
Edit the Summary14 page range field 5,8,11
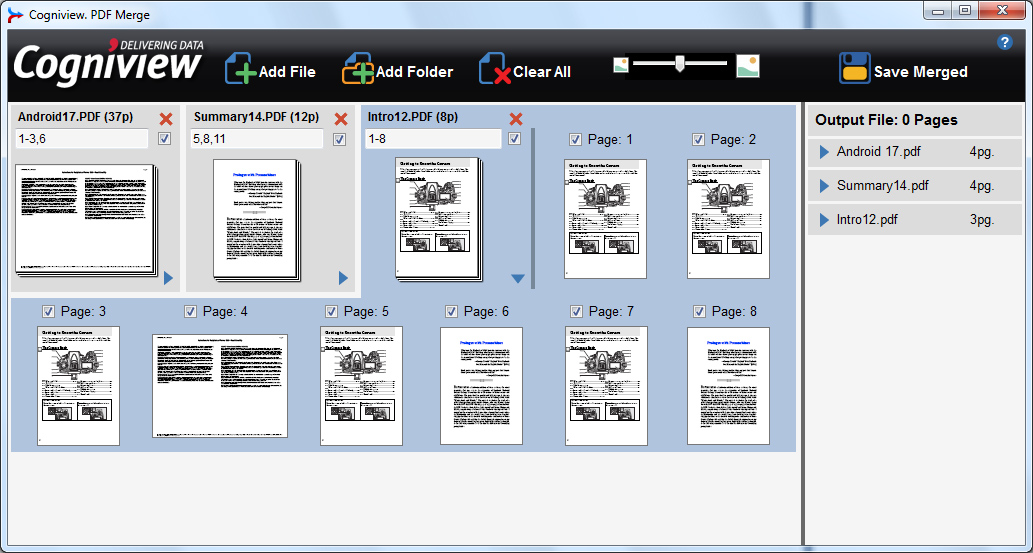click(x=257, y=139)
